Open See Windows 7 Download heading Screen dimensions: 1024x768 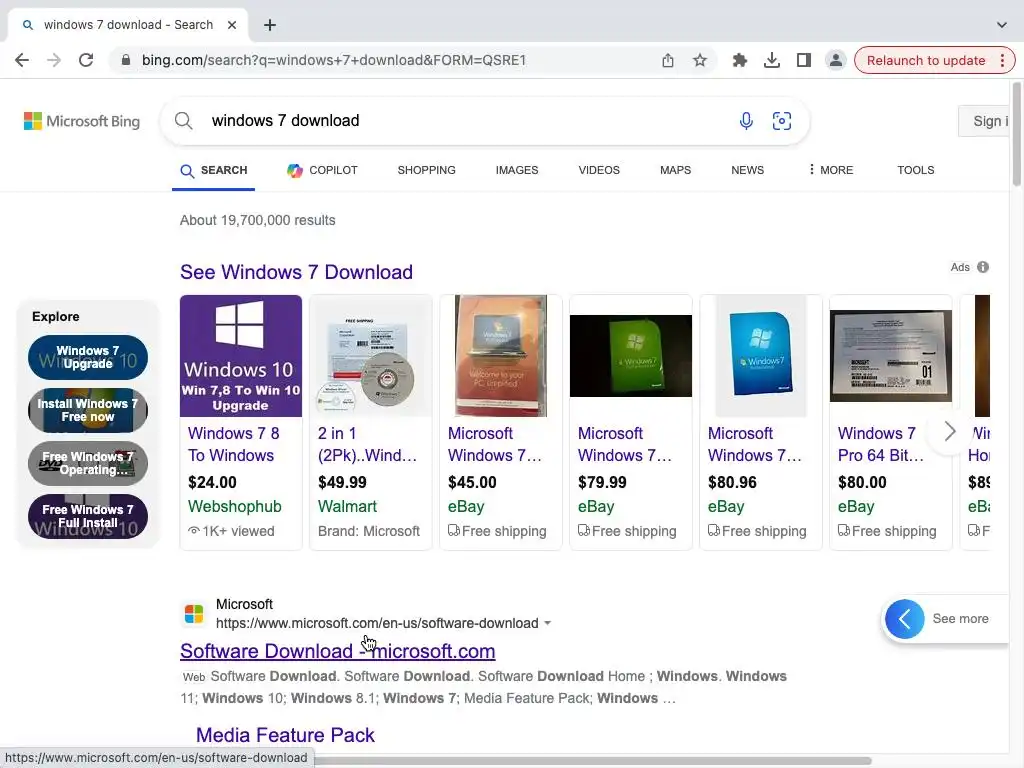pyautogui.click(x=296, y=272)
